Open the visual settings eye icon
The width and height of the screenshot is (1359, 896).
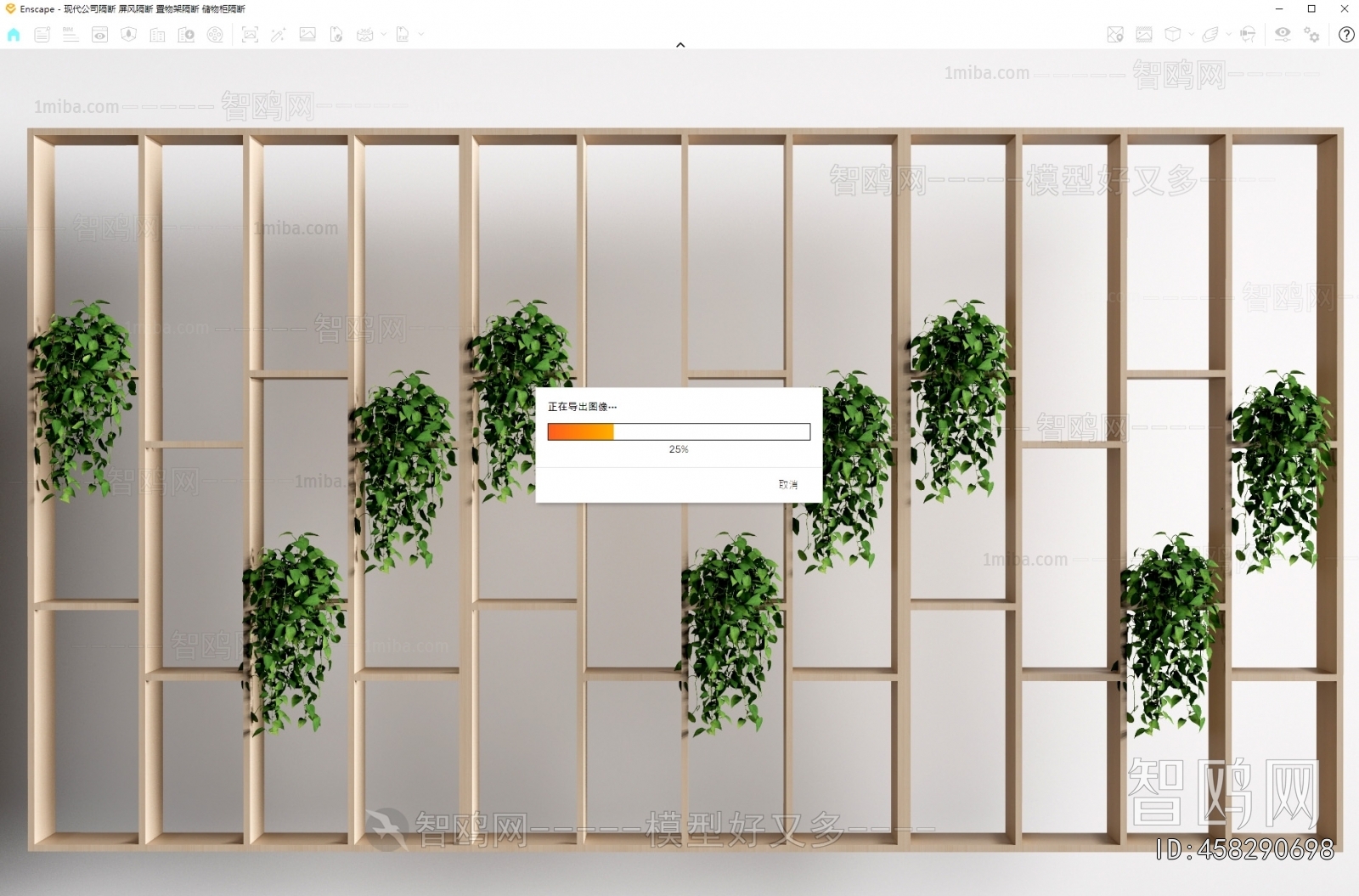1283,35
